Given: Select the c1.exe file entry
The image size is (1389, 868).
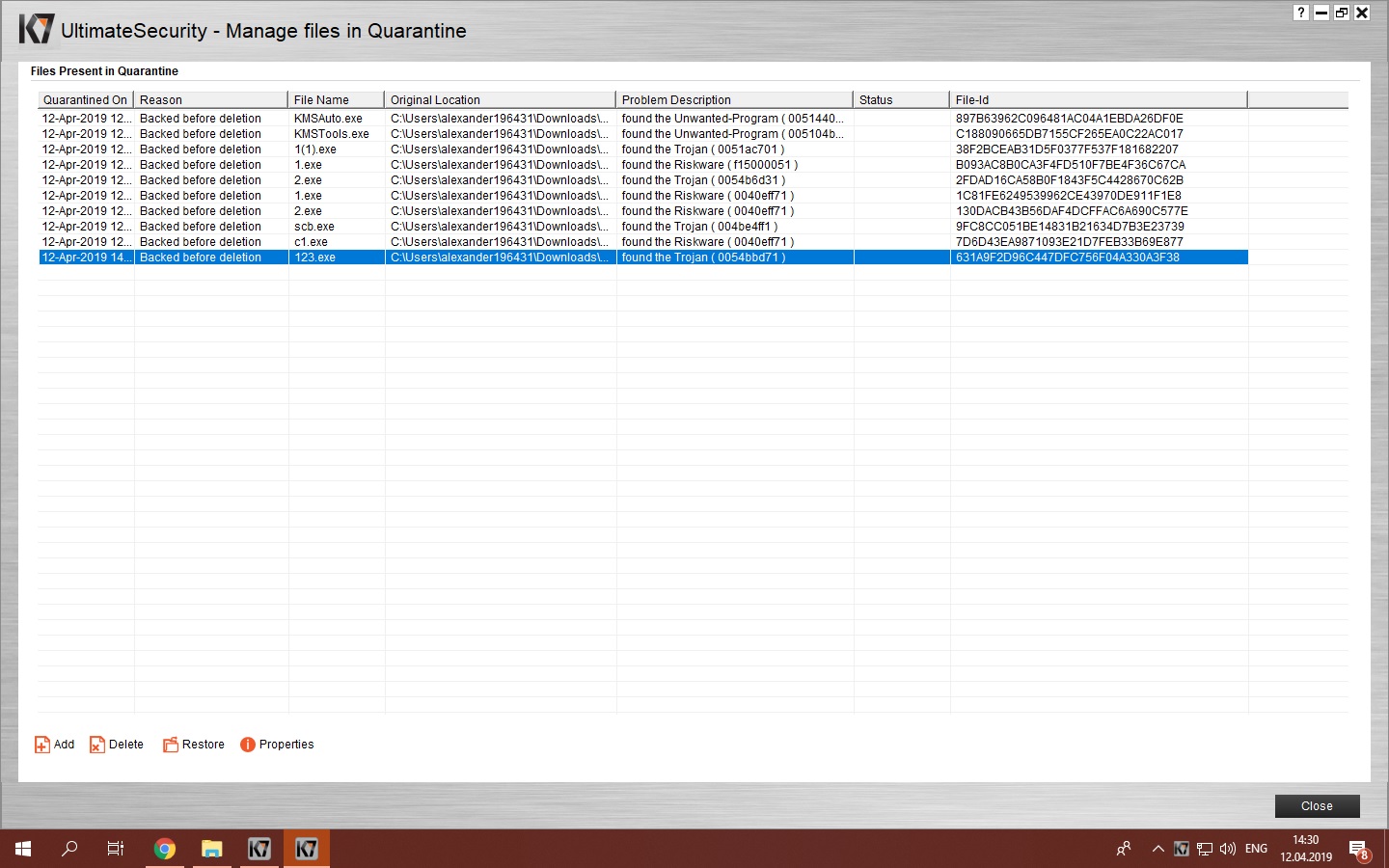Looking at the screenshot, I should pos(311,242).
